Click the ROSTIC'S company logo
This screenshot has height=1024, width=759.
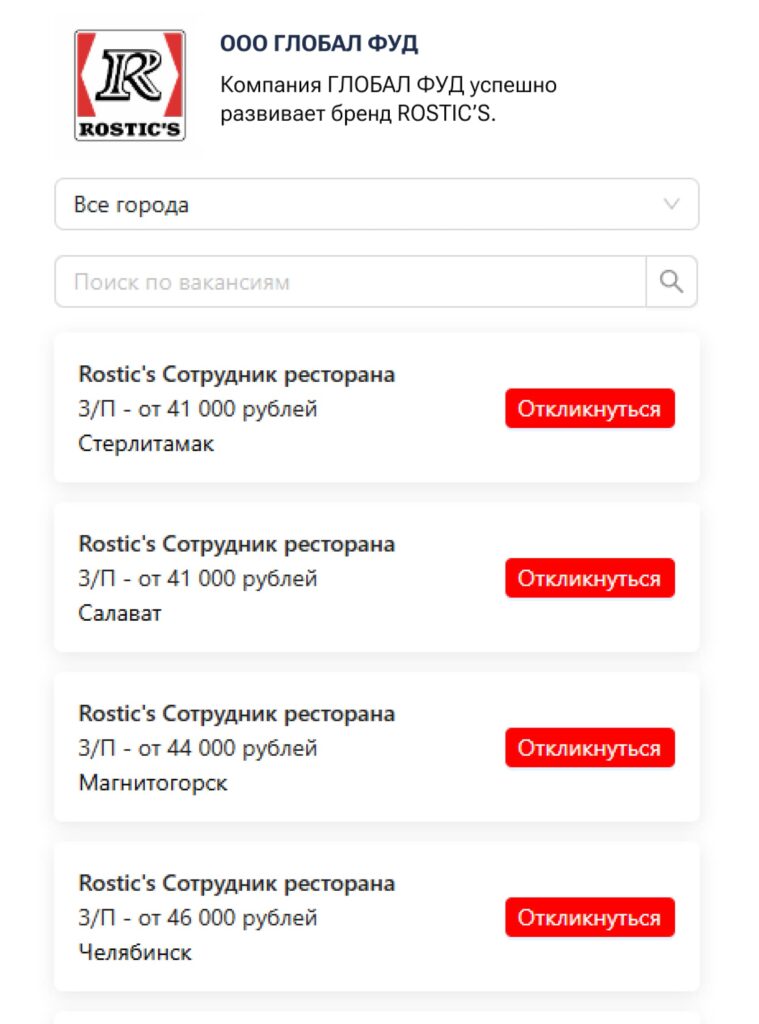pyautogui.click(x=130, y=85)
